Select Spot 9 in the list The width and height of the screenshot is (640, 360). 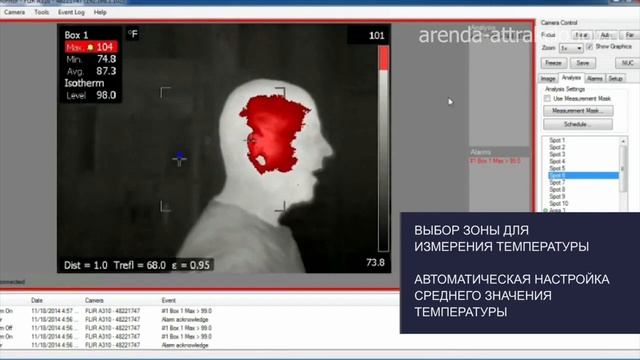(557, 196)
